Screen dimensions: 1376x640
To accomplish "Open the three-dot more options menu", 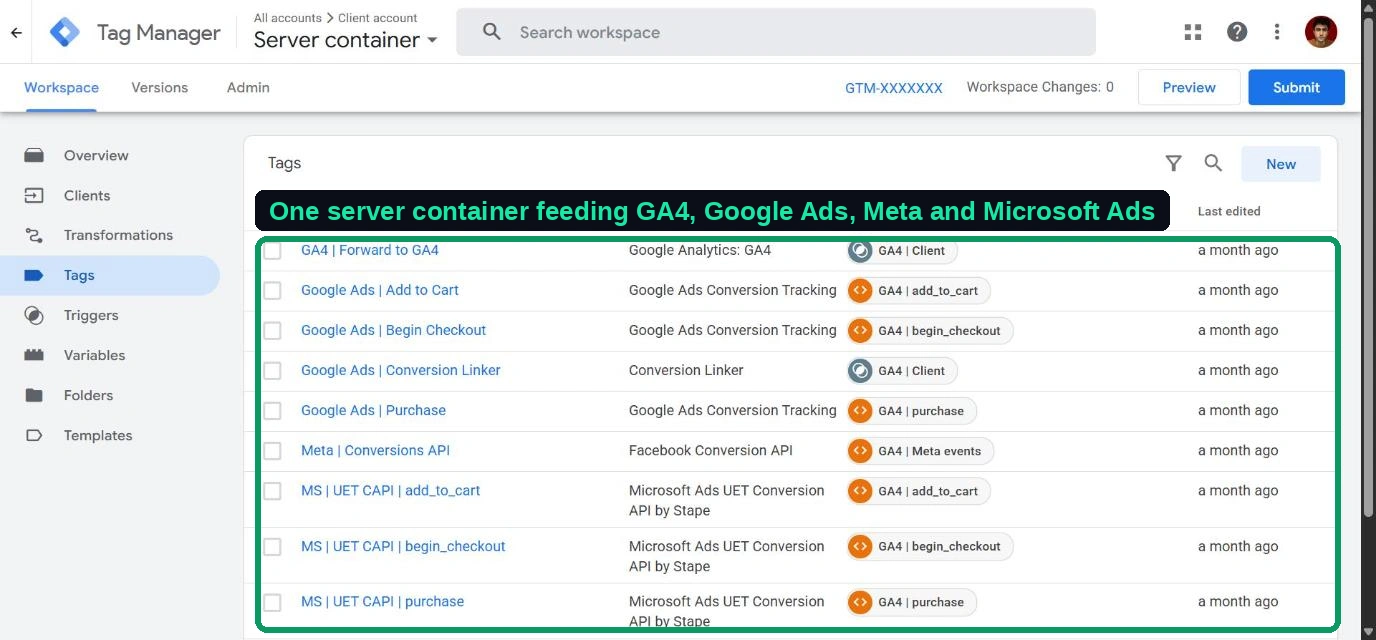I will [x=1277, y=32].
